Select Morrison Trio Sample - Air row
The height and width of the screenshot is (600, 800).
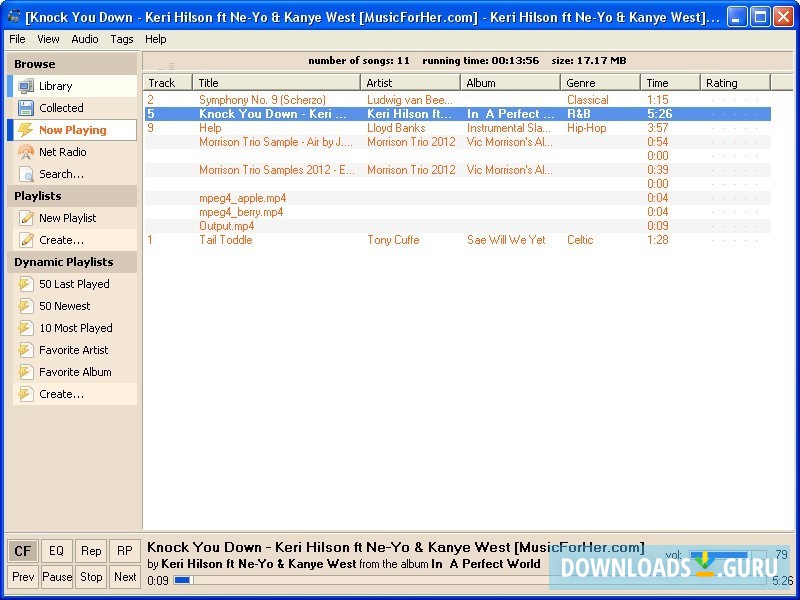pyautogui.click(x=458, y=142)
